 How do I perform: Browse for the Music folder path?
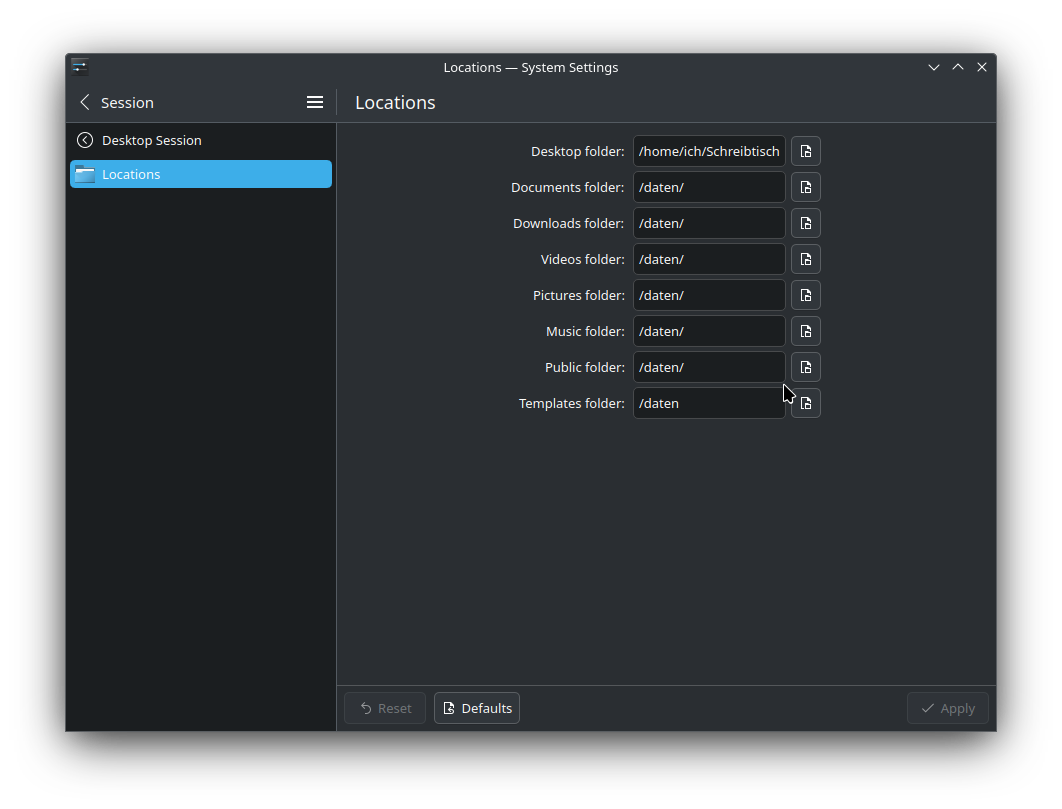pos(805,331)
